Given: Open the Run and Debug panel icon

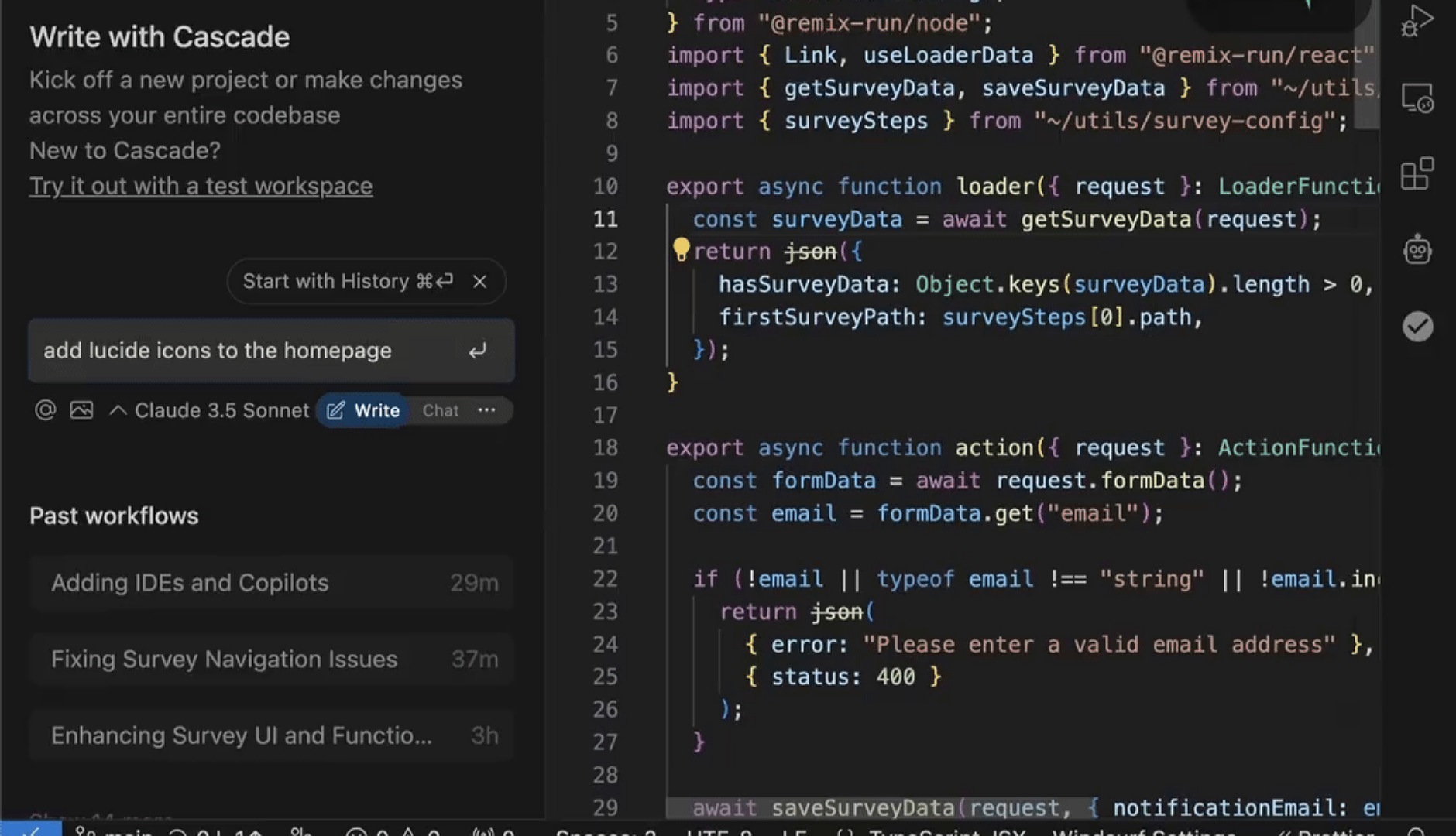Looking at the screenshot, I should pyautogui.click(x=1417, y=22).
